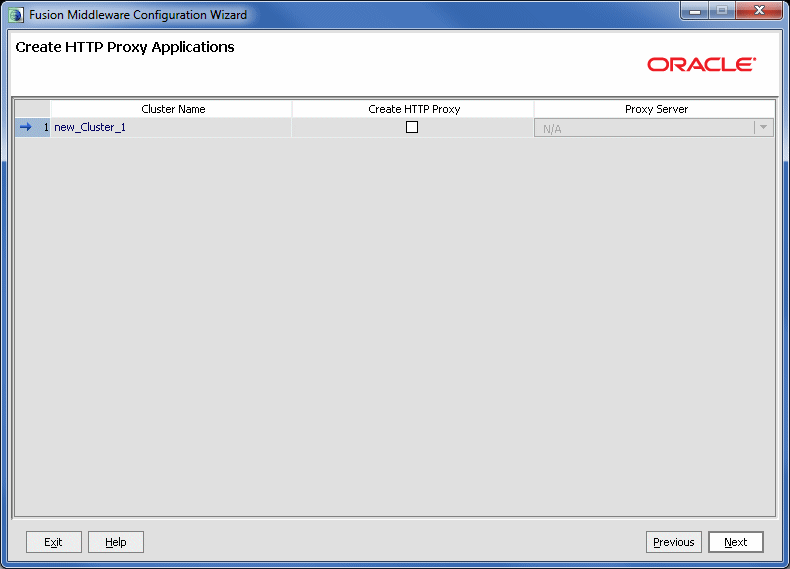Select the new_Cluster_1 cluster name cell
Image resolution: width=790 pixels, height=569 pixels.
click(171, 127)
